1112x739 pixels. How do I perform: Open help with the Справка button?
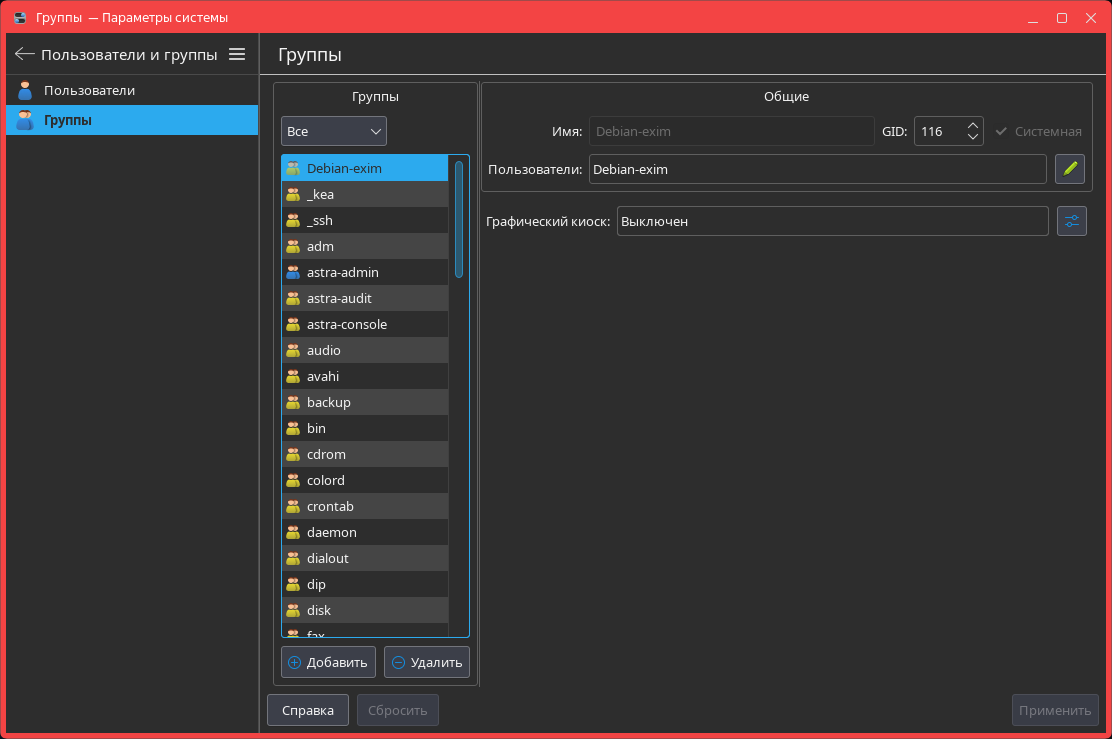point(307,710)
